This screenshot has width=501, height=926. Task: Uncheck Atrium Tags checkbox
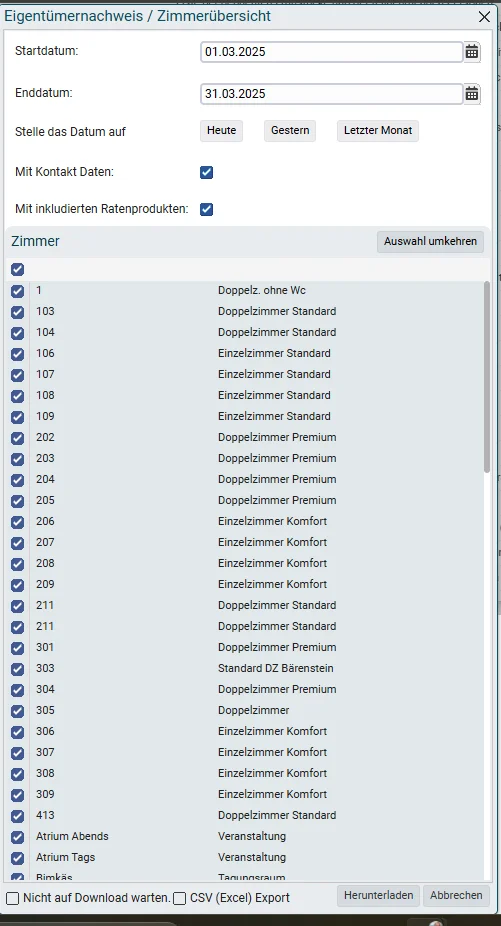coord(18,857)
